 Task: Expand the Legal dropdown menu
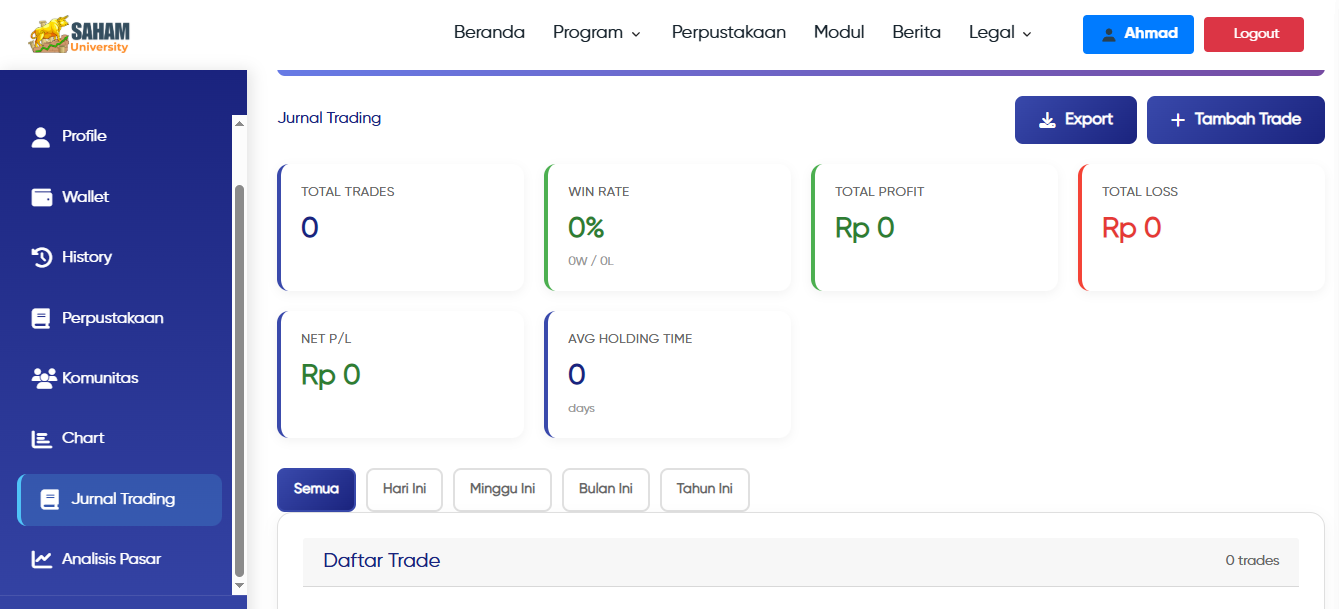[999, 32]
